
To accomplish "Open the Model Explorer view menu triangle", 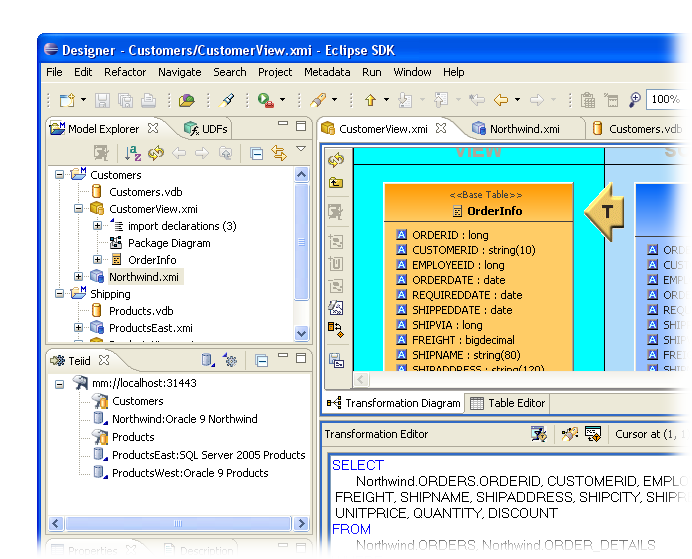I will pos(301,149).
